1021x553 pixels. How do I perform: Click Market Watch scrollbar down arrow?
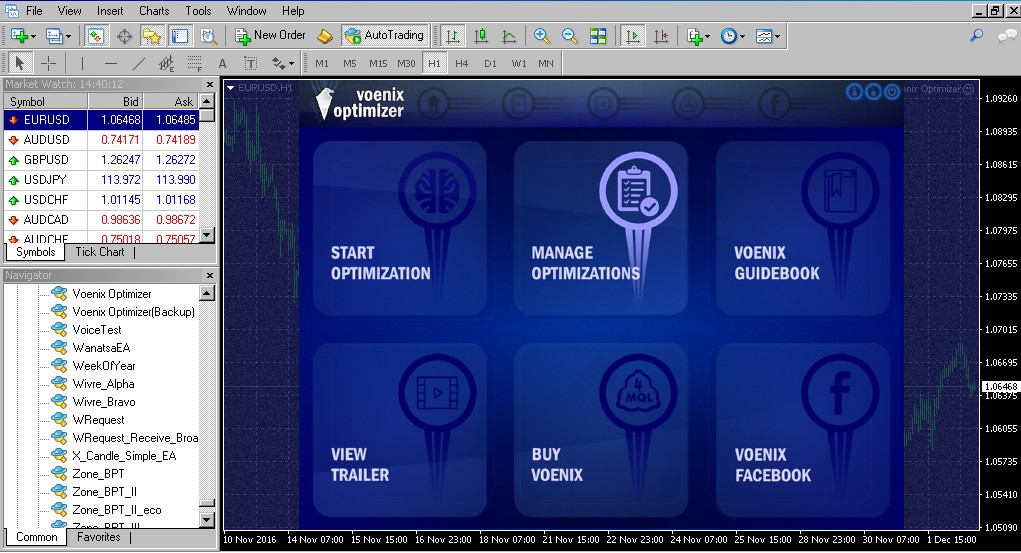tap(207, 235)
